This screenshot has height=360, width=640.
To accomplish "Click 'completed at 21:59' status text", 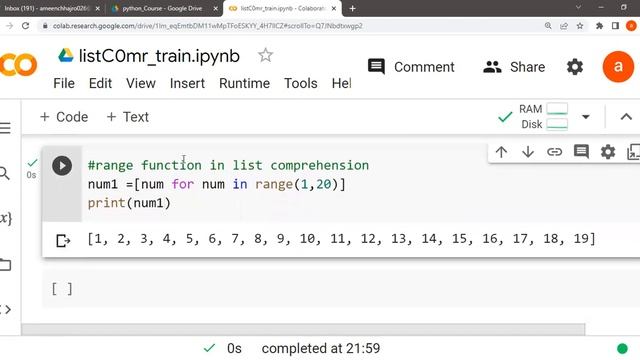I will (x=321, y=349).
